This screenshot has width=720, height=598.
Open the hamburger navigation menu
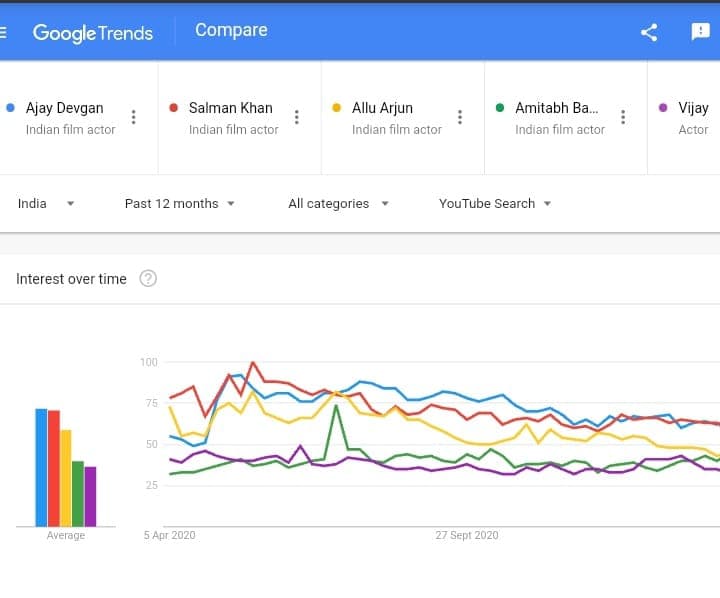4,32
